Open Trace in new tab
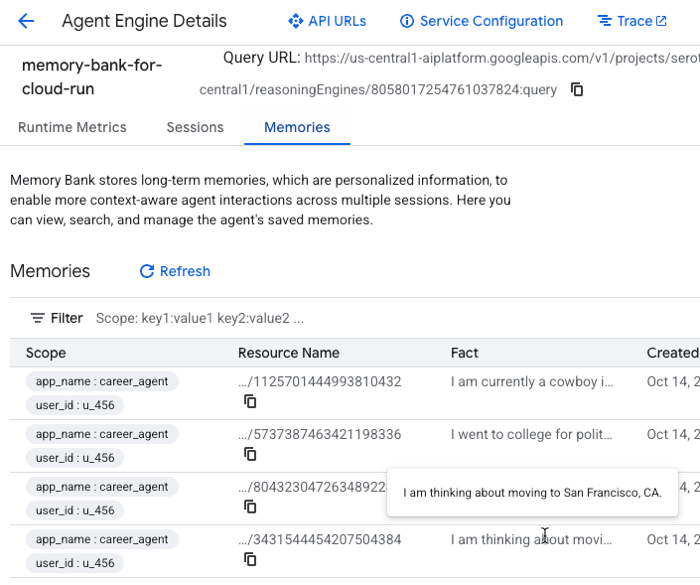700x585 pixels. pos(632,21)
